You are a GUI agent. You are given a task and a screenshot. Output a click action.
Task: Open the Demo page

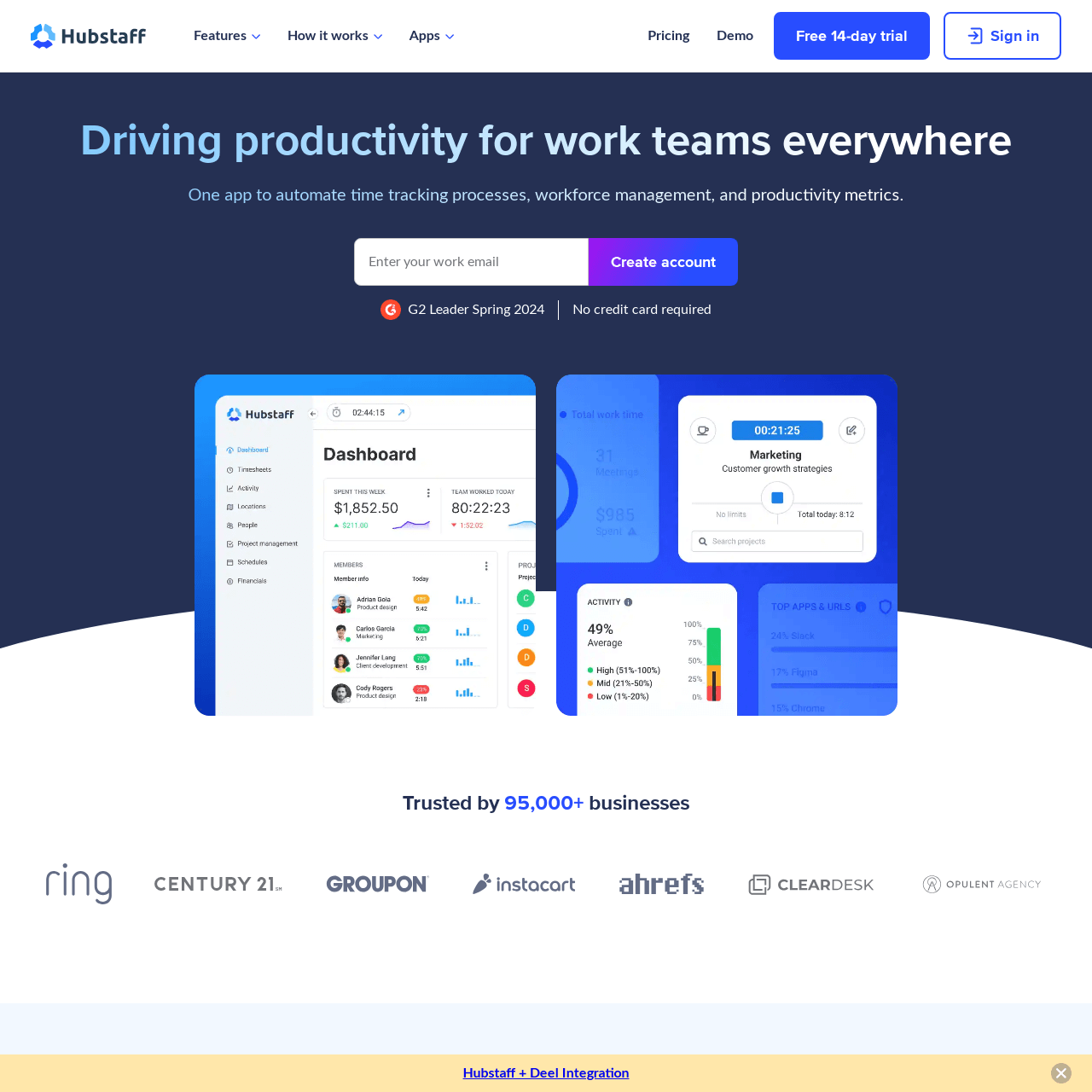[735, 36]
